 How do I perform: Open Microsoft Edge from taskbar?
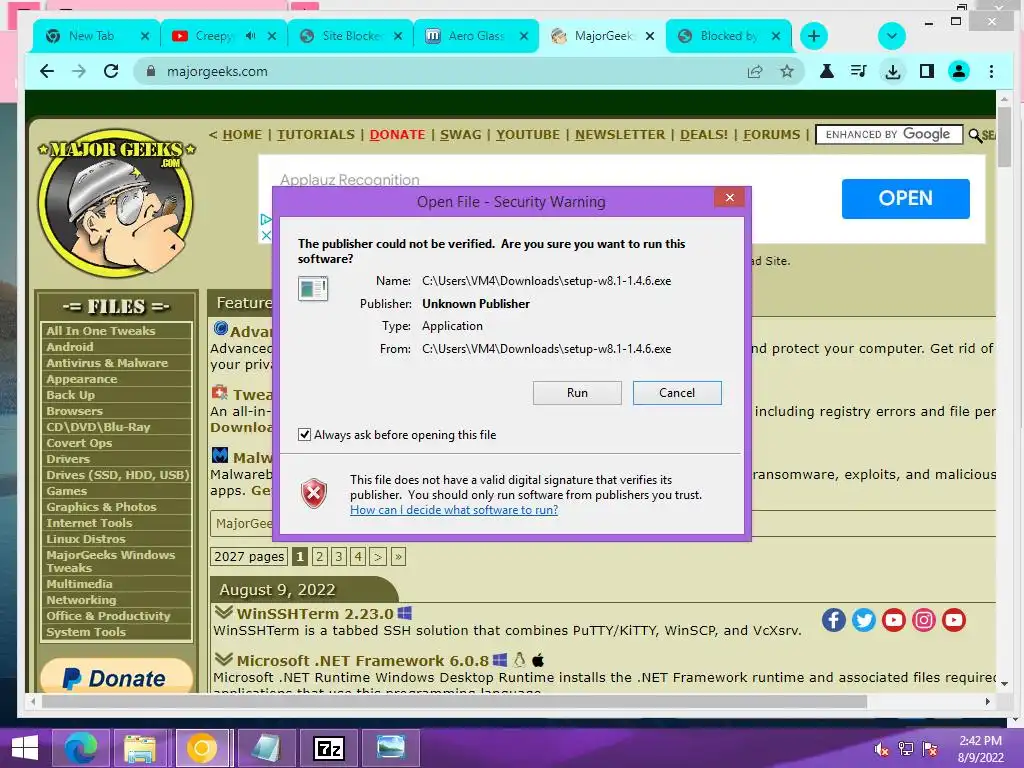click(x=80, y=748)
